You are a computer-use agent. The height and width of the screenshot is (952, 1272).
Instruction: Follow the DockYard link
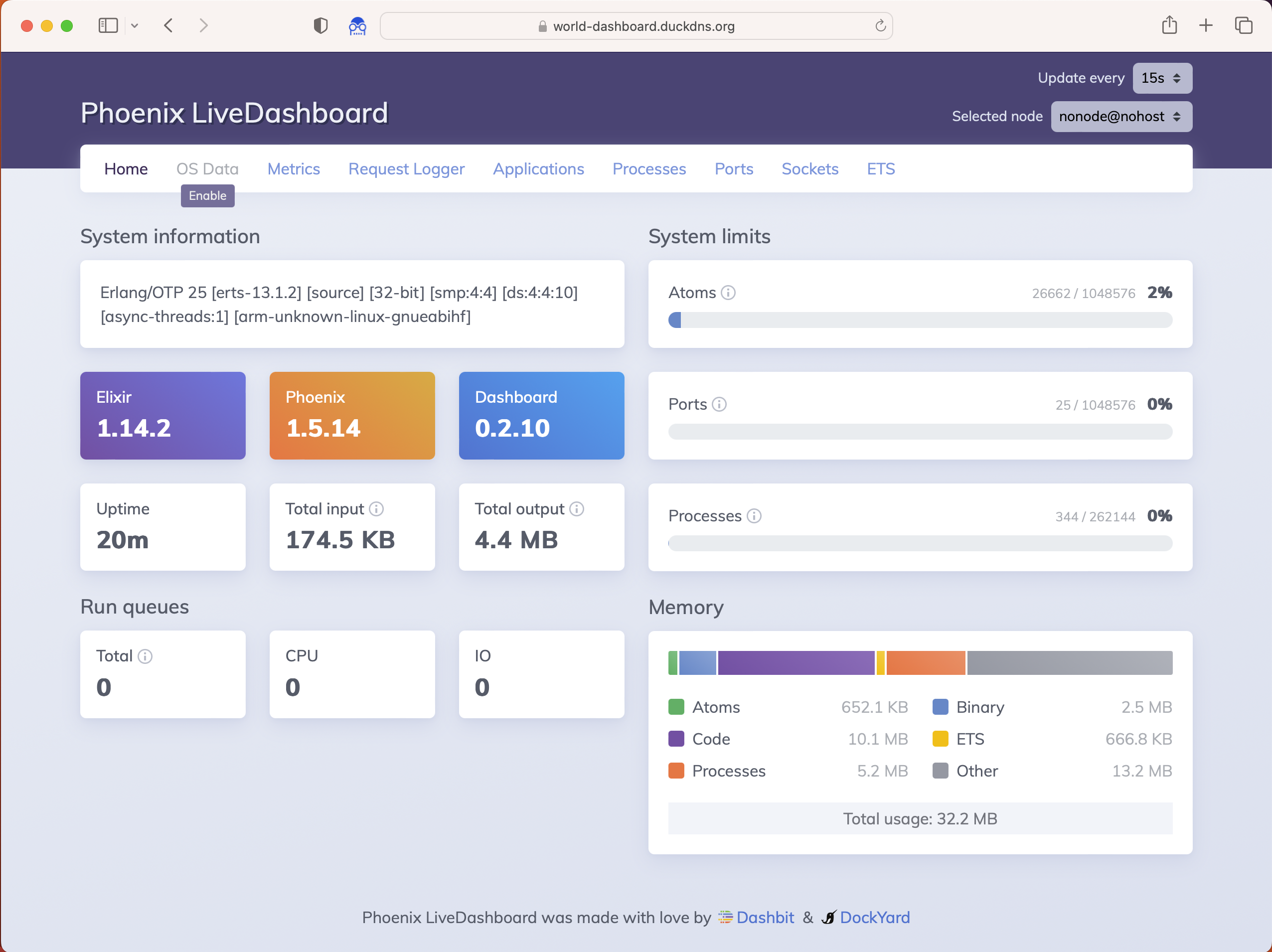coord(874,918)
